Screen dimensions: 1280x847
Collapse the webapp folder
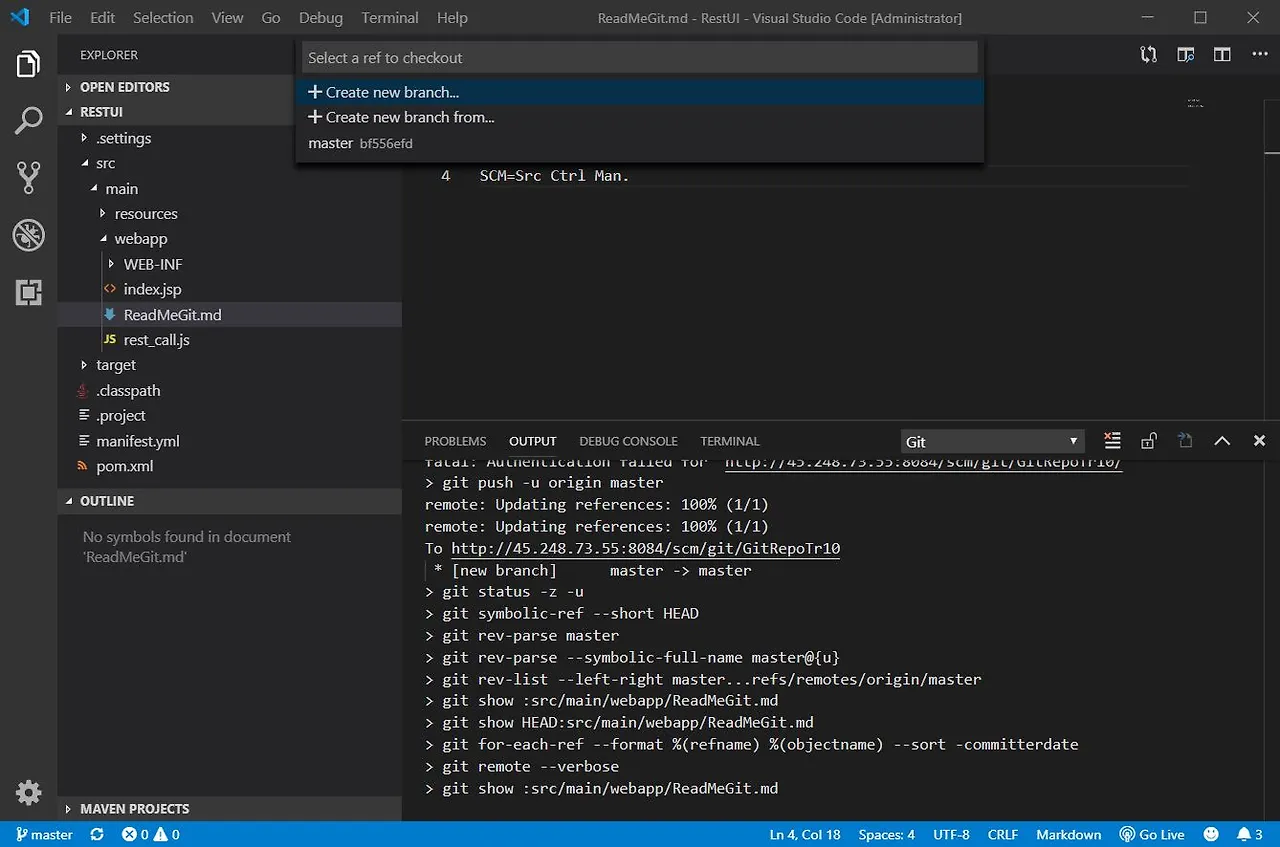[x=230, y=239]
